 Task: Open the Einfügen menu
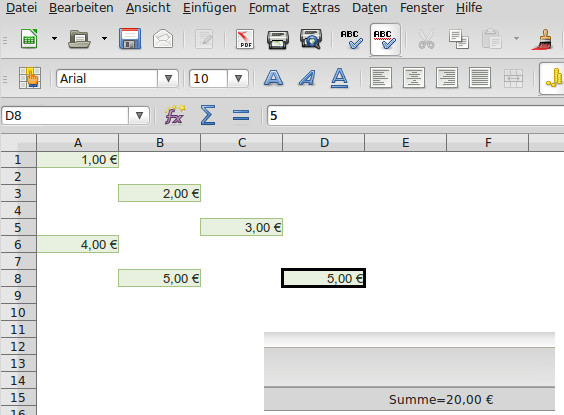[209, 8]
